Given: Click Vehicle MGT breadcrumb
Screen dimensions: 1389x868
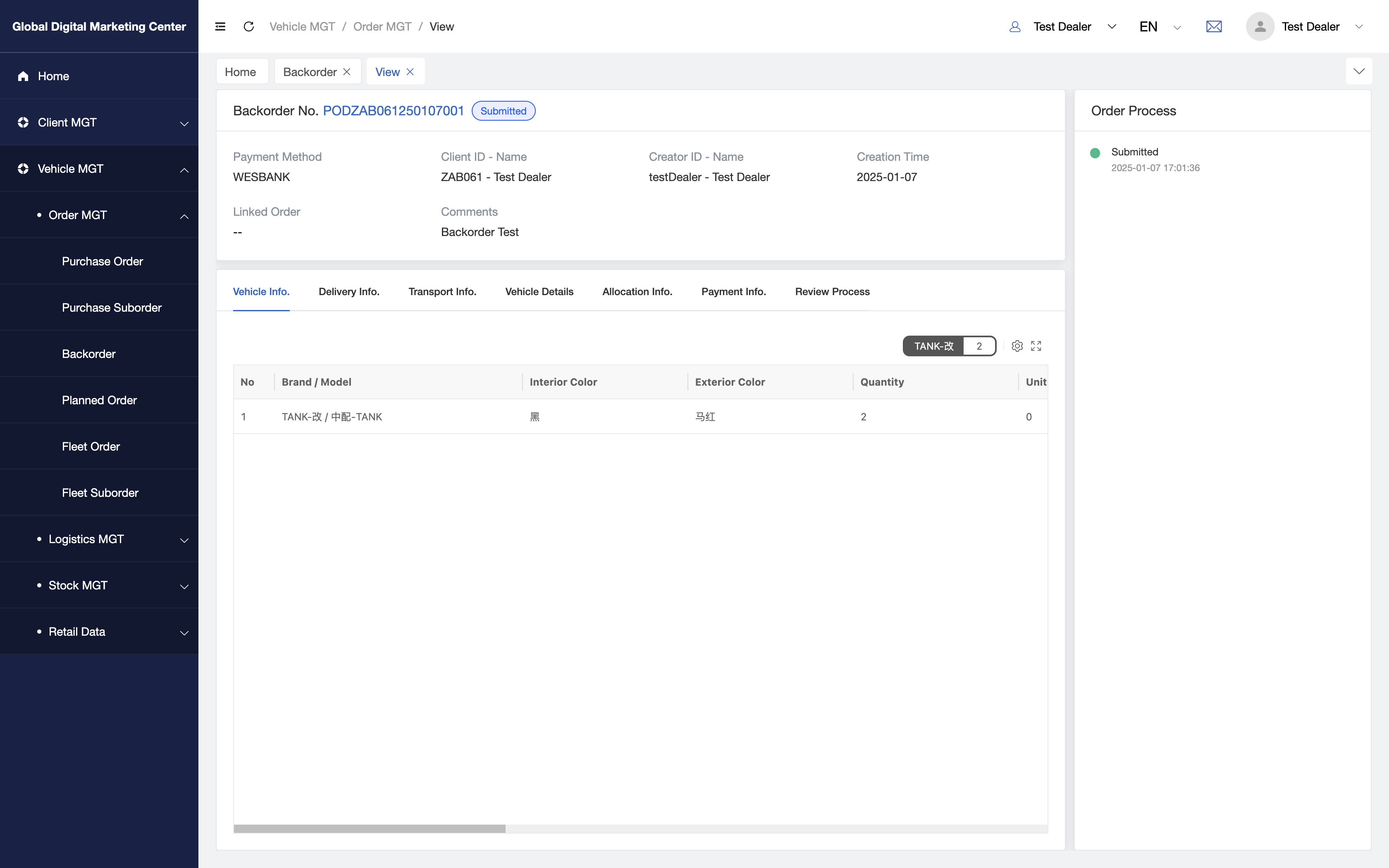Looking at the screenshot, I should pyautogui.click(x=302, y=26).
